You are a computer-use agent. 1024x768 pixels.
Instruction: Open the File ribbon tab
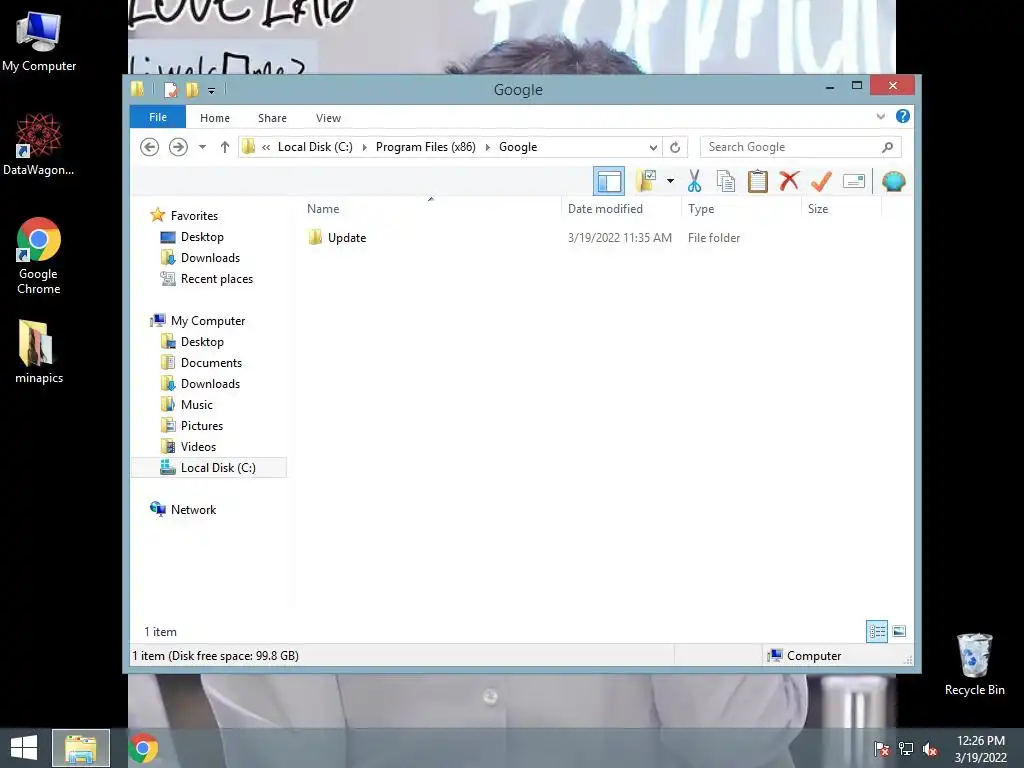[158, 117]
